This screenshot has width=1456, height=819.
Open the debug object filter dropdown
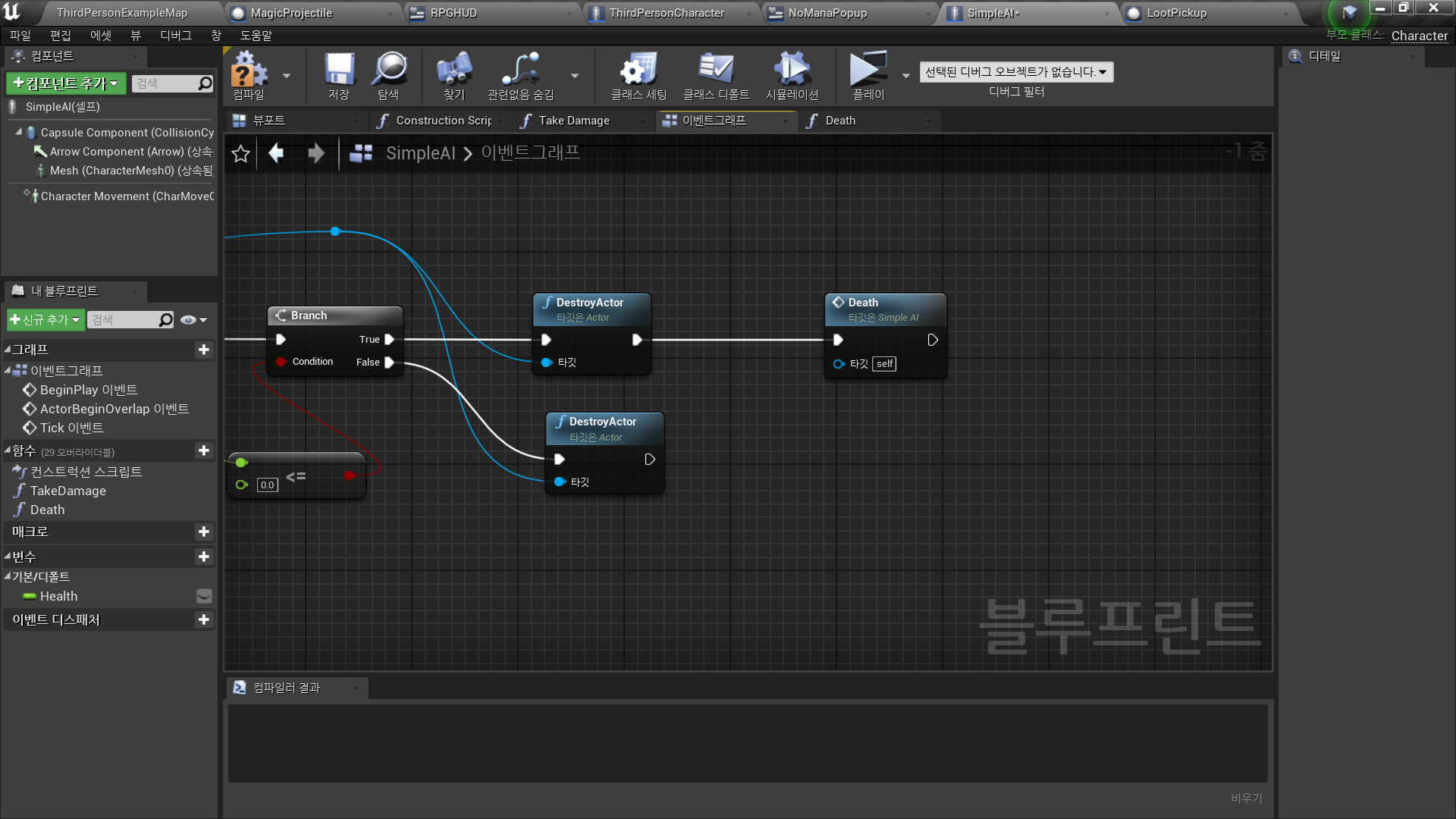pyautogui.click(x=1016, y=72)
